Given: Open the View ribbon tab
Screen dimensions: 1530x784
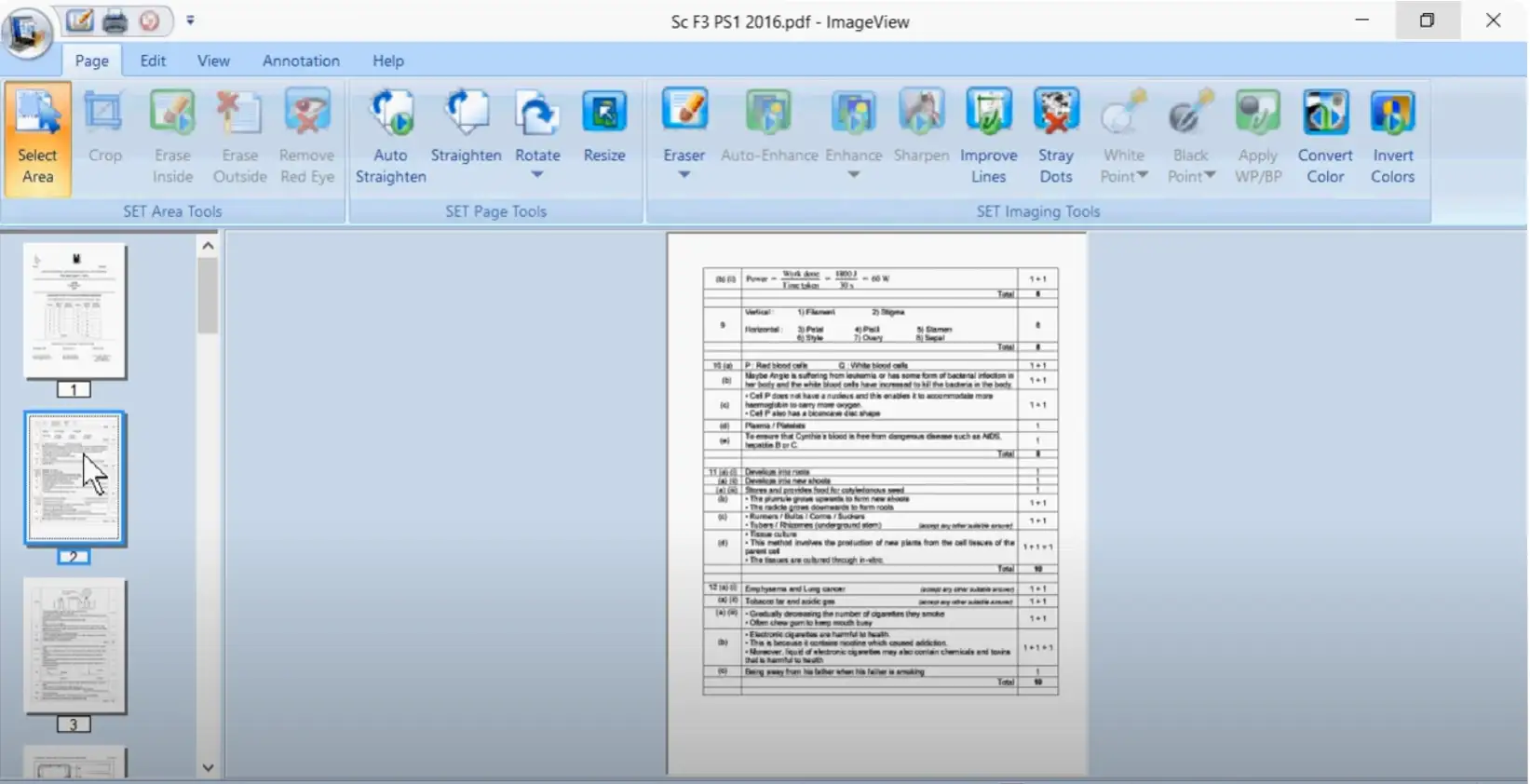Looking at the screenshot, I should click(x=213, y=61).
